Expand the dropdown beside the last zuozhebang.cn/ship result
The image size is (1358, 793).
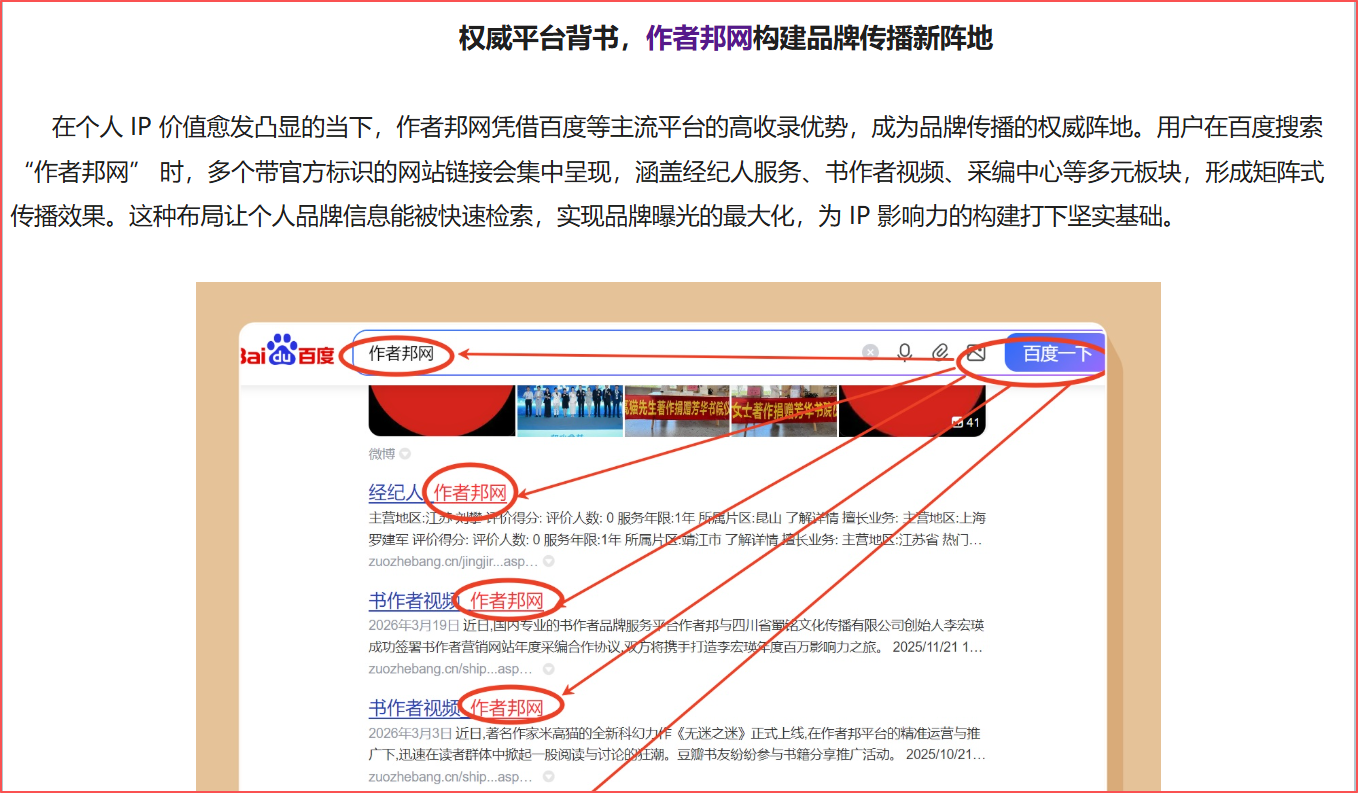coord(548,776)
